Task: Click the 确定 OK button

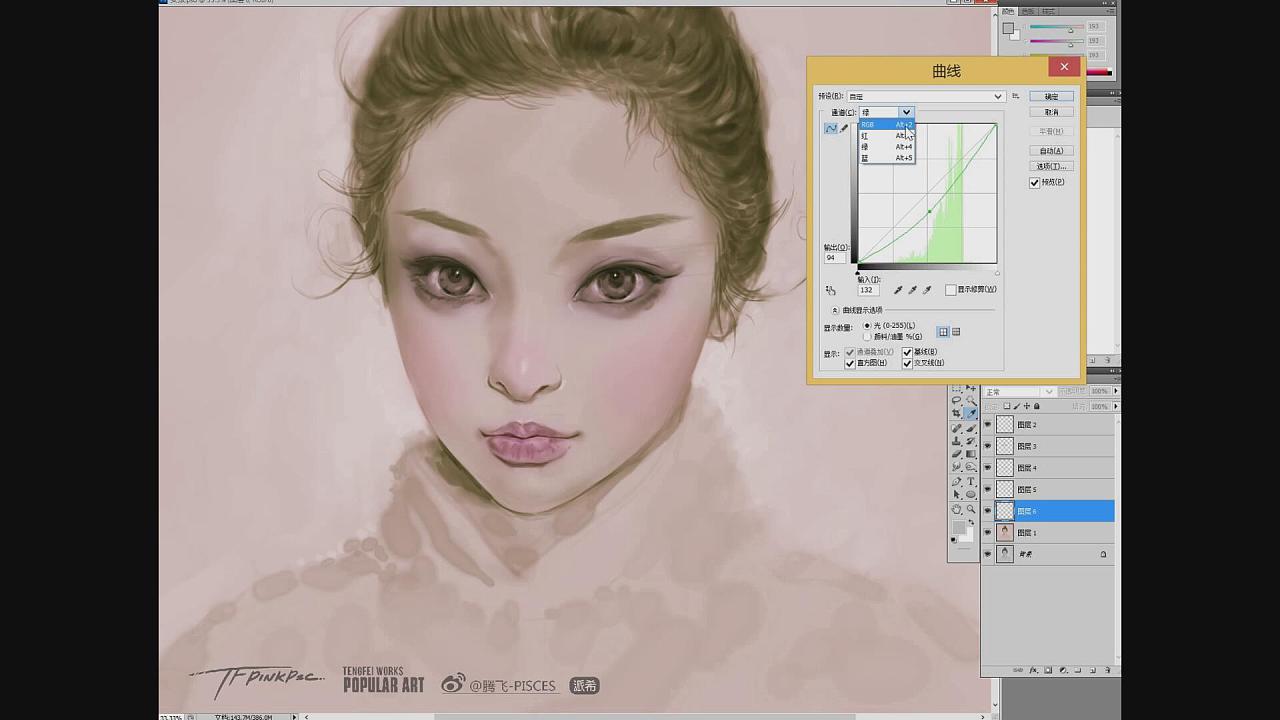Action: click(x=1052, y=96)
